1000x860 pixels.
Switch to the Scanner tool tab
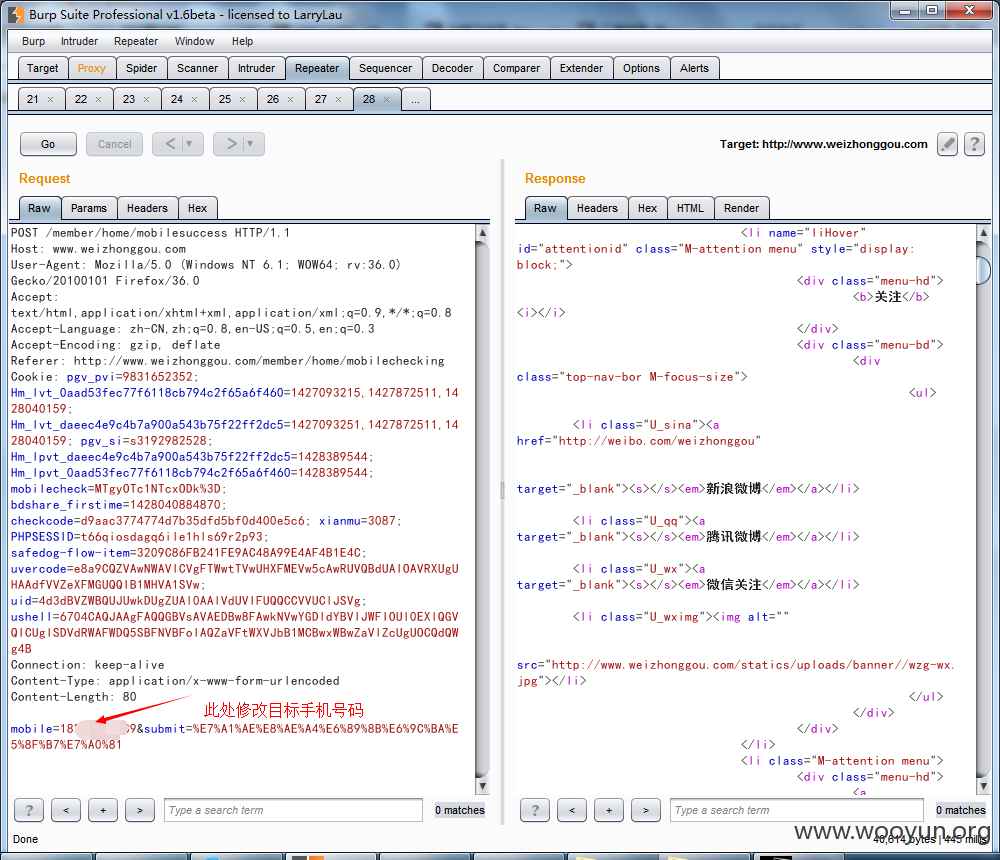[198, 68]
